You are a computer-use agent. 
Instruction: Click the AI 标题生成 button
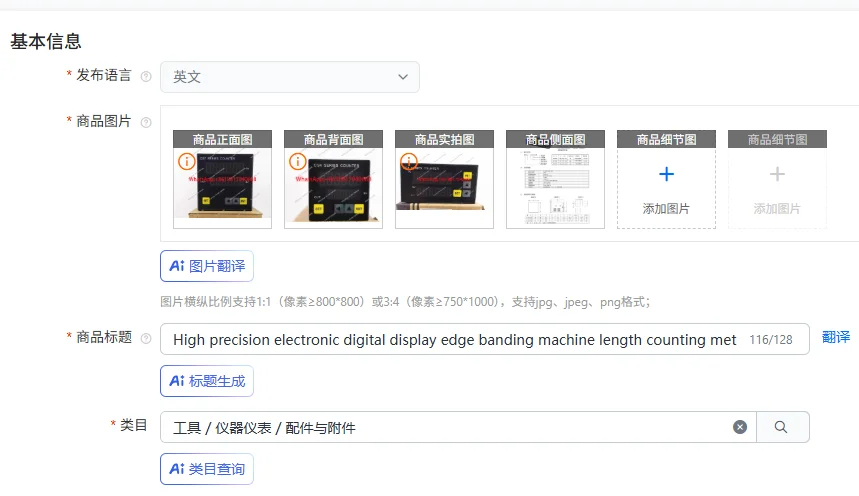(207, 381)
